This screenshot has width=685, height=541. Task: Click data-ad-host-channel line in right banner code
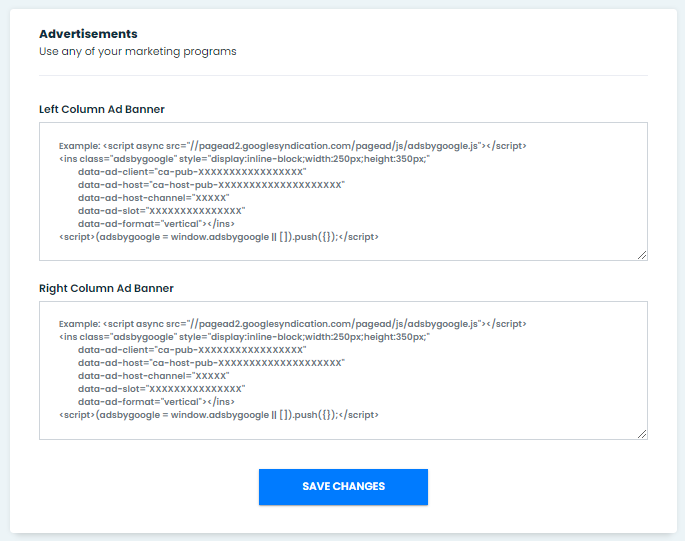153,376
